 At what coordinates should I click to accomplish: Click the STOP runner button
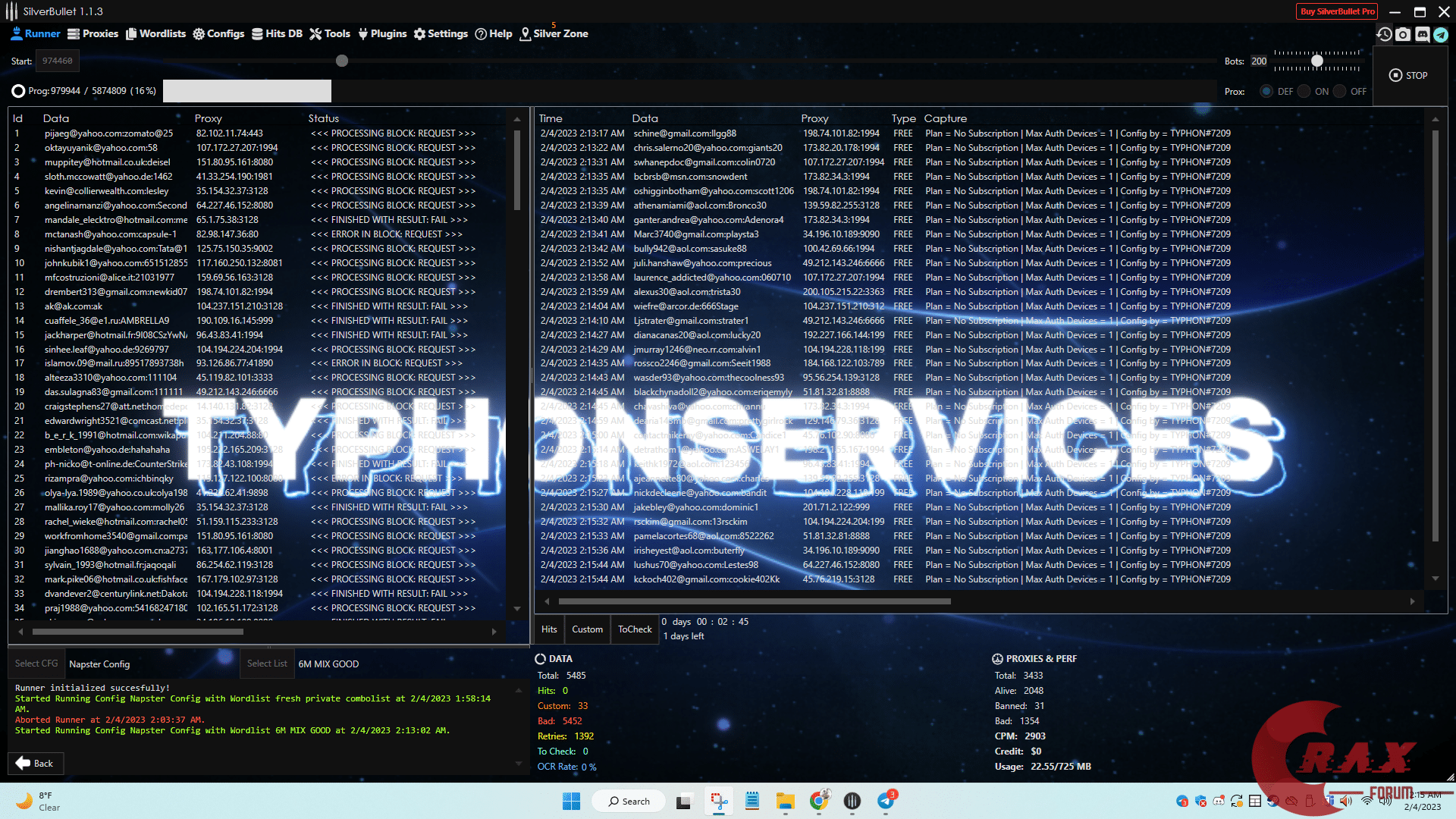[x=1408, y=76]
